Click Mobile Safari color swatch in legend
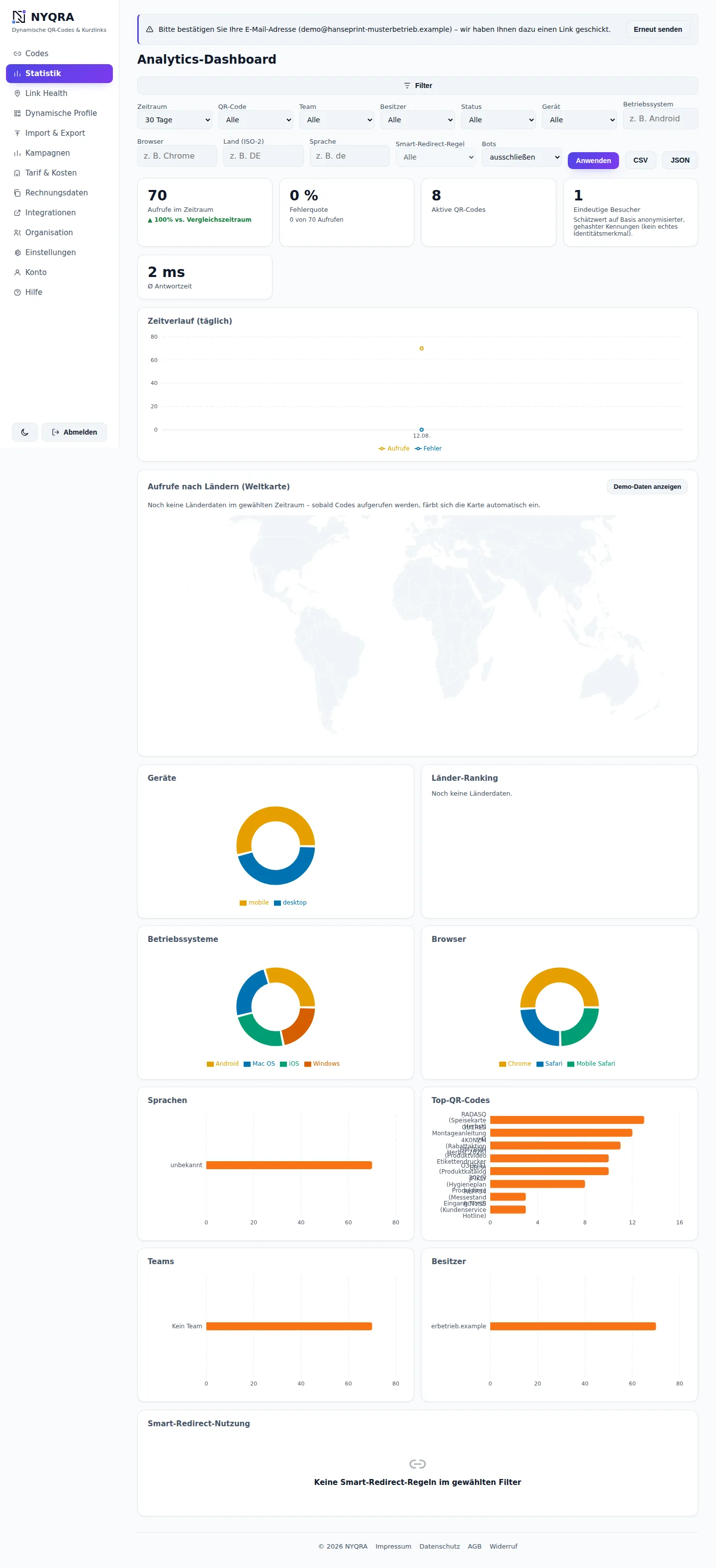Image resolution: width=716 pixels, height=1568 pixels. click(571, 1064)
